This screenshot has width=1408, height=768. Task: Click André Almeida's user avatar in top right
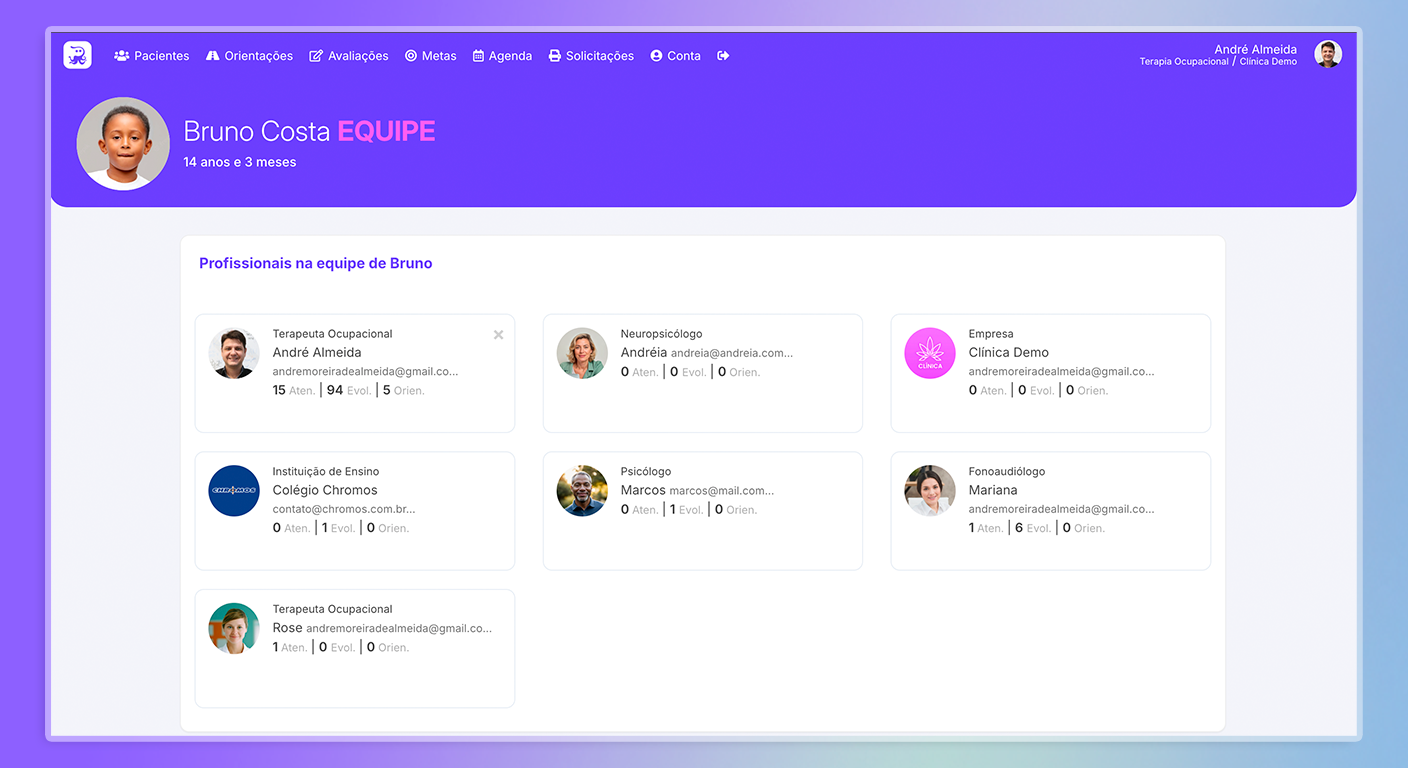[x=1327, y=54]
